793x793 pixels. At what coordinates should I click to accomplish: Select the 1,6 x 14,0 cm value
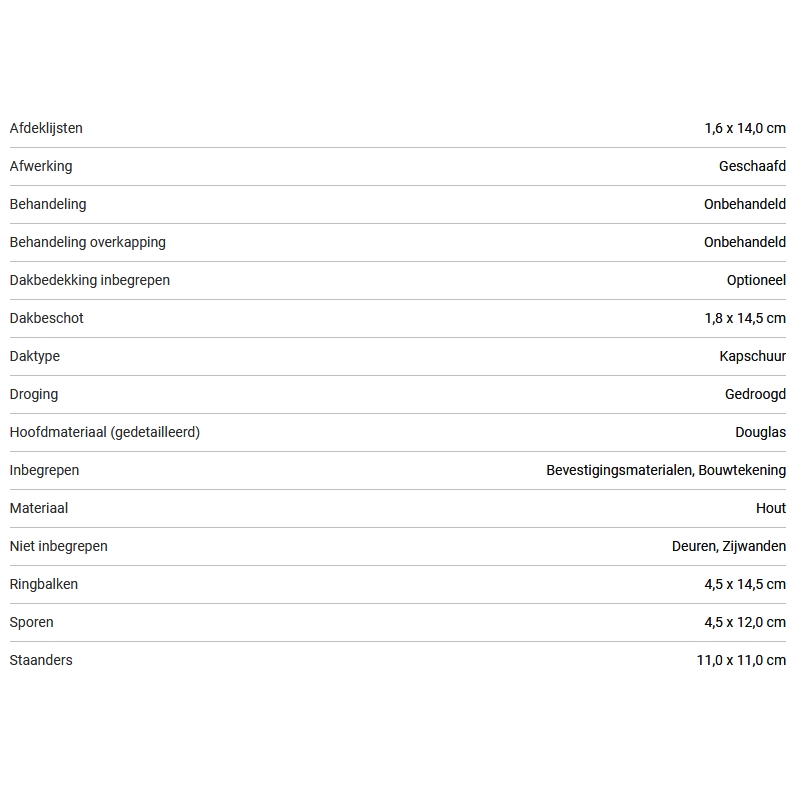745,128
